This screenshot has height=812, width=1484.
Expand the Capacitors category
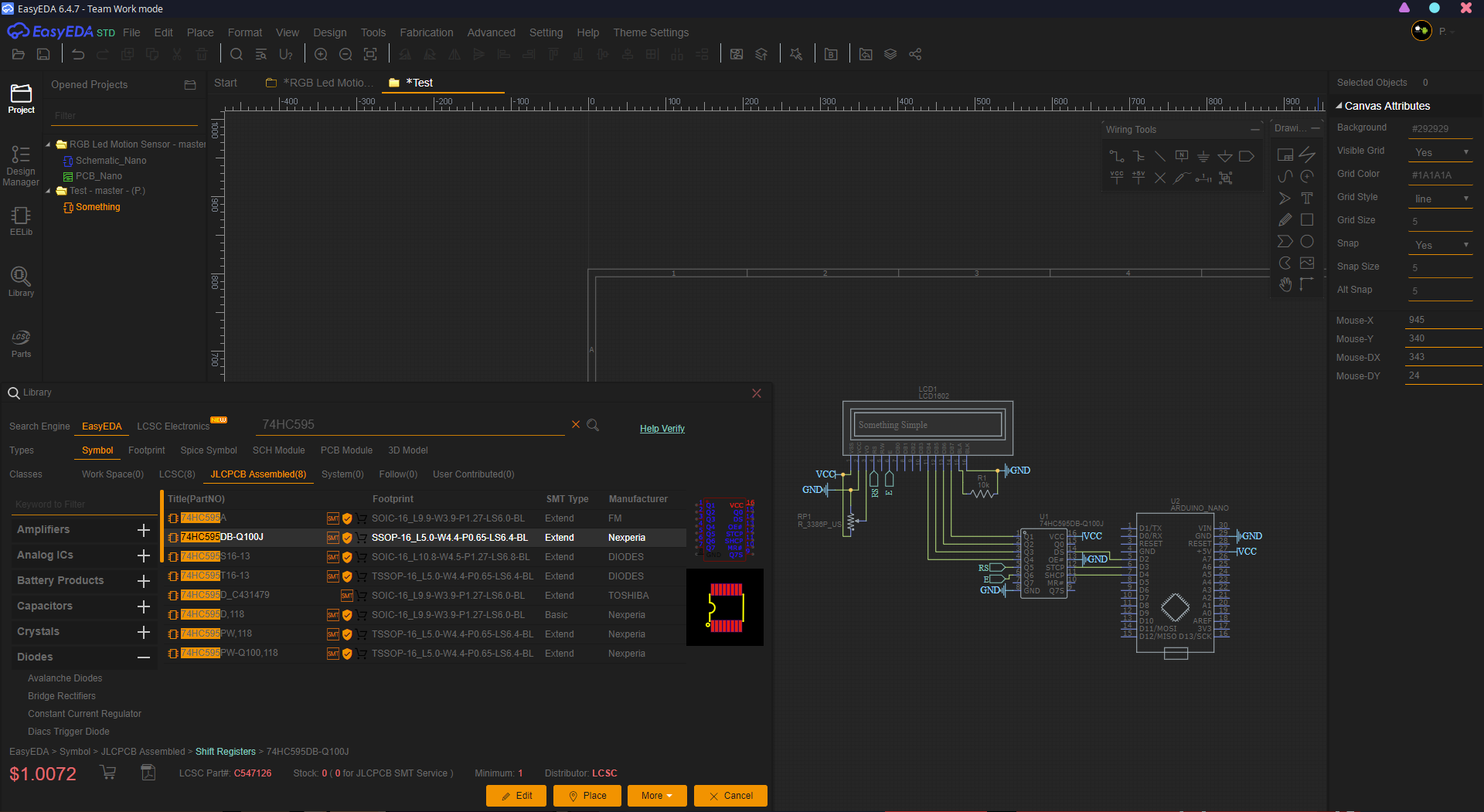[x=143, y=606]
